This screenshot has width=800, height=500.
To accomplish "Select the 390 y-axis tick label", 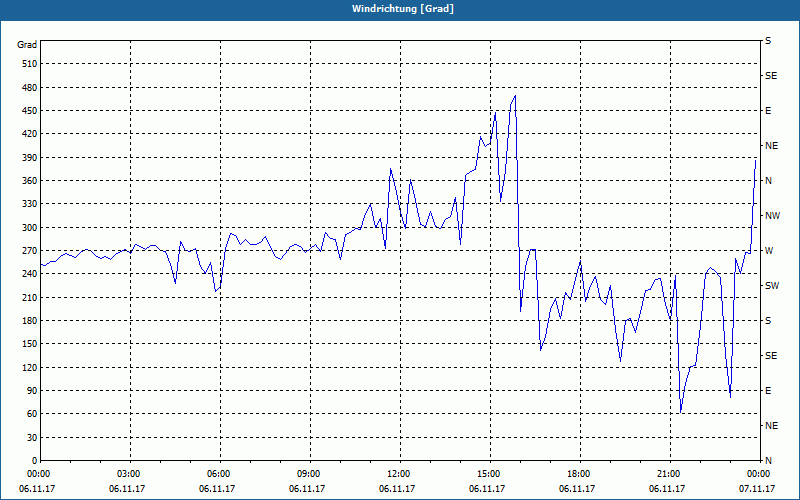I will (x=30, y=158).
